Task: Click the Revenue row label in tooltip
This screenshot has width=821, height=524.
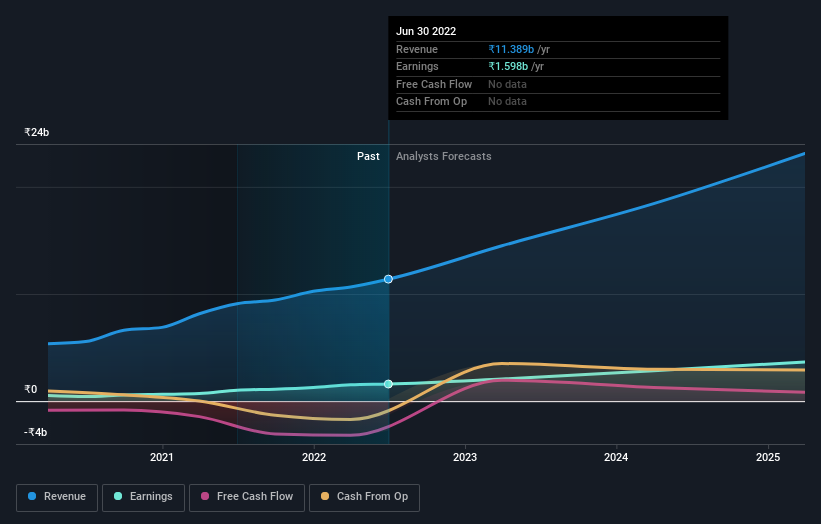Action: coord(417,49)
